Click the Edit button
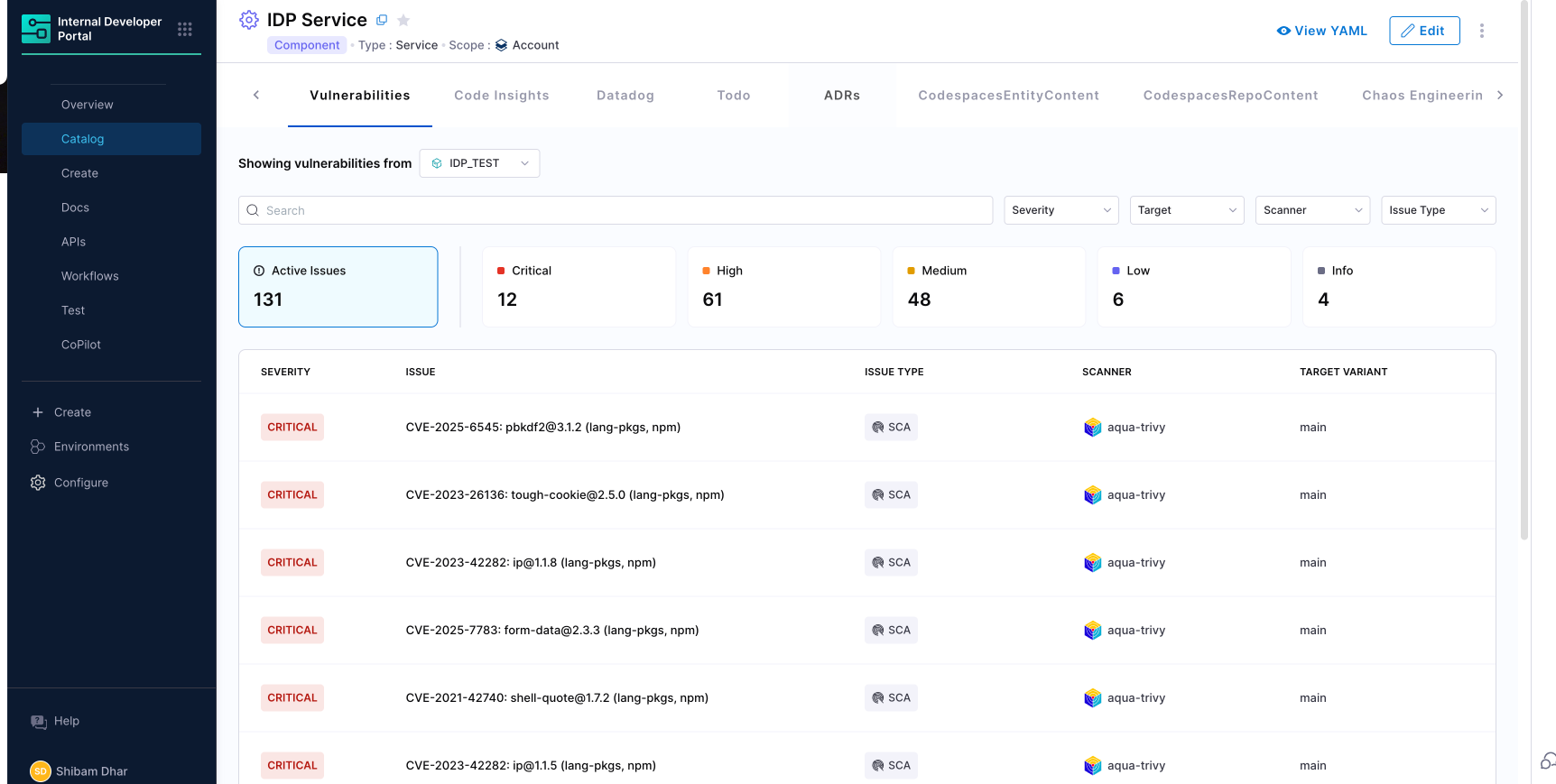This screenshot has width=1556, height=784. [1423, 31]
